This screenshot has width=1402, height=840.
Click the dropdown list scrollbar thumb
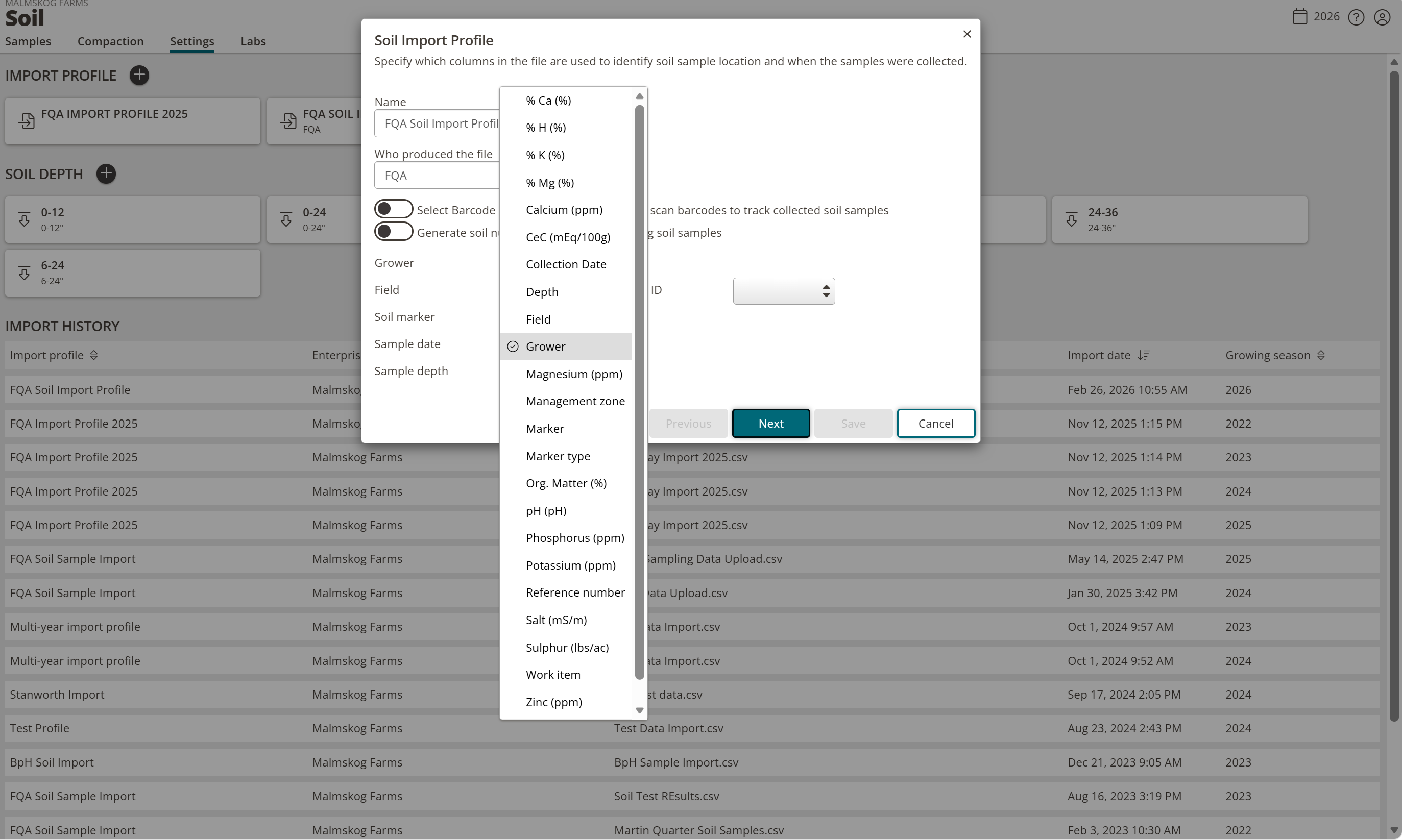639,392
